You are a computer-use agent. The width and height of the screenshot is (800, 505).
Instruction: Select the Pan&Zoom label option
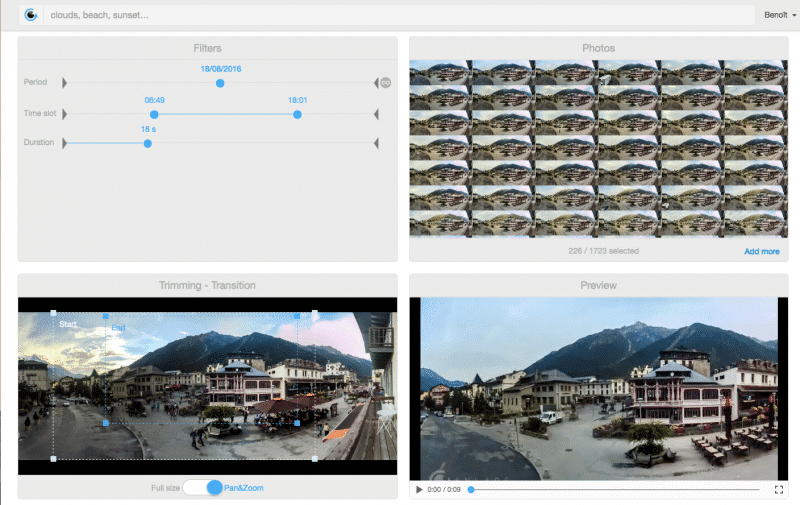coord(244,488)
